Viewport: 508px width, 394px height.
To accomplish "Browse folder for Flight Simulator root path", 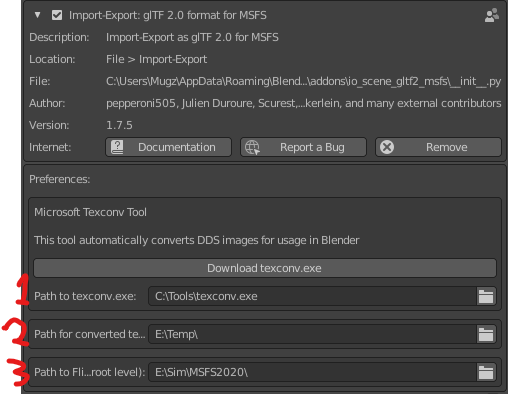I will 486,372.
